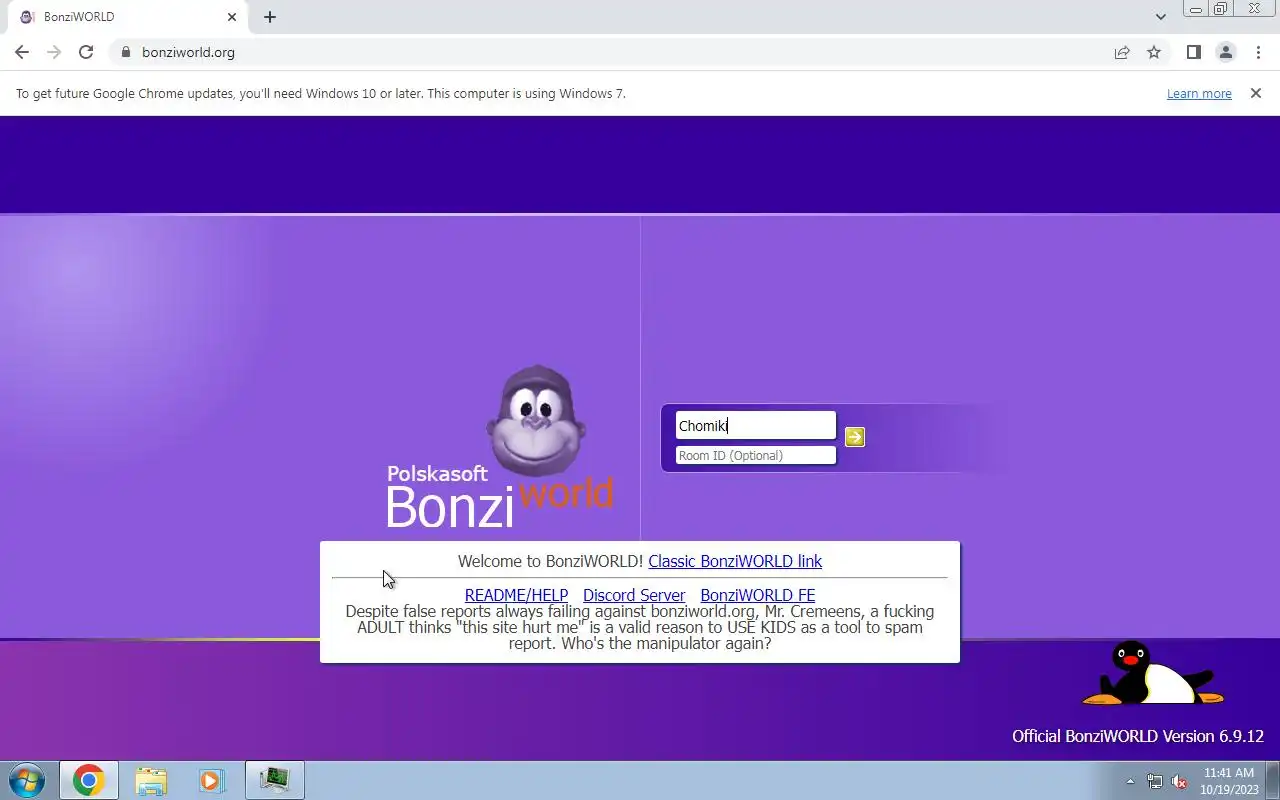Click the taskbar clock showing 11:41 AM
The width and height of the screenshot is (1280, 800).
pos(1228,780)
